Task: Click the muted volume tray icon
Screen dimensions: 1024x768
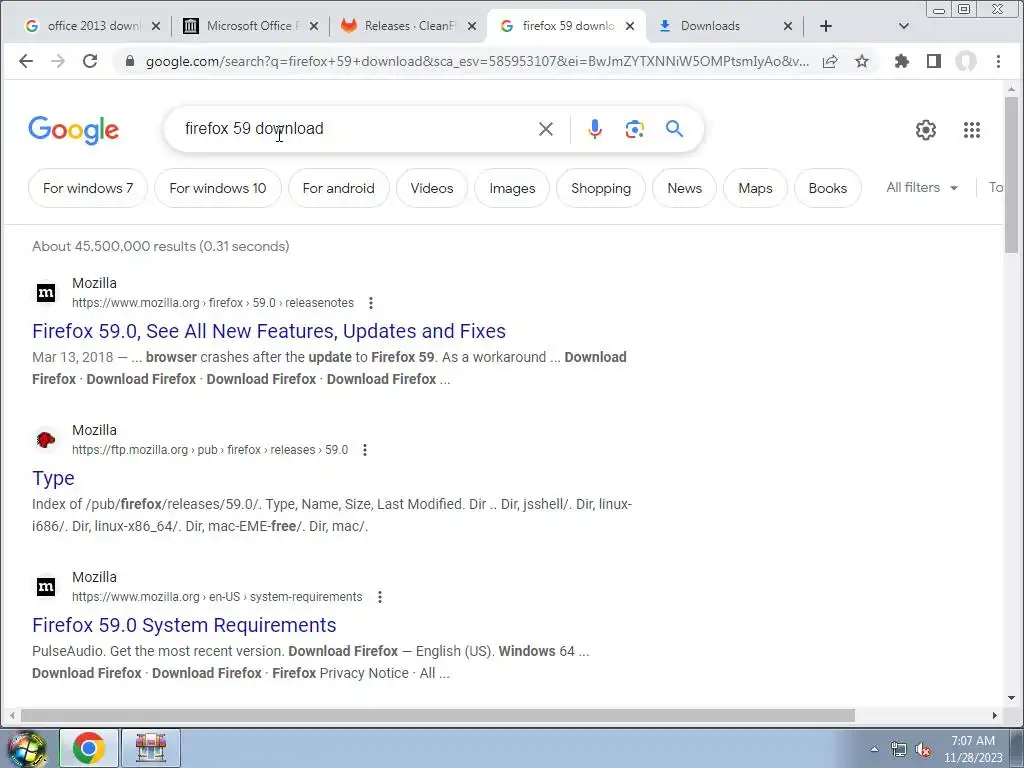Action: click(x=923, y=750)
